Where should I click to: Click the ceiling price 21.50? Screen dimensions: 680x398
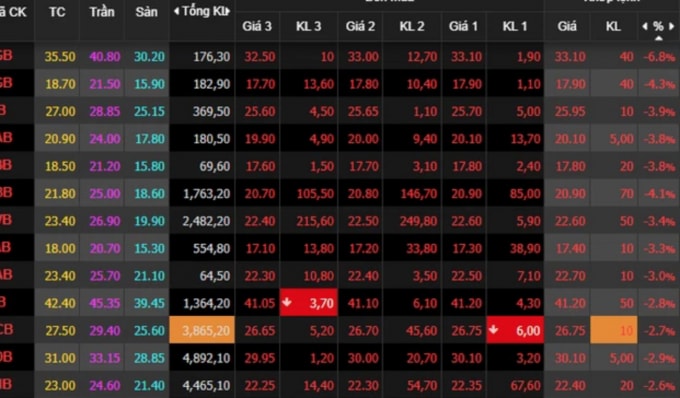[105, 84]
